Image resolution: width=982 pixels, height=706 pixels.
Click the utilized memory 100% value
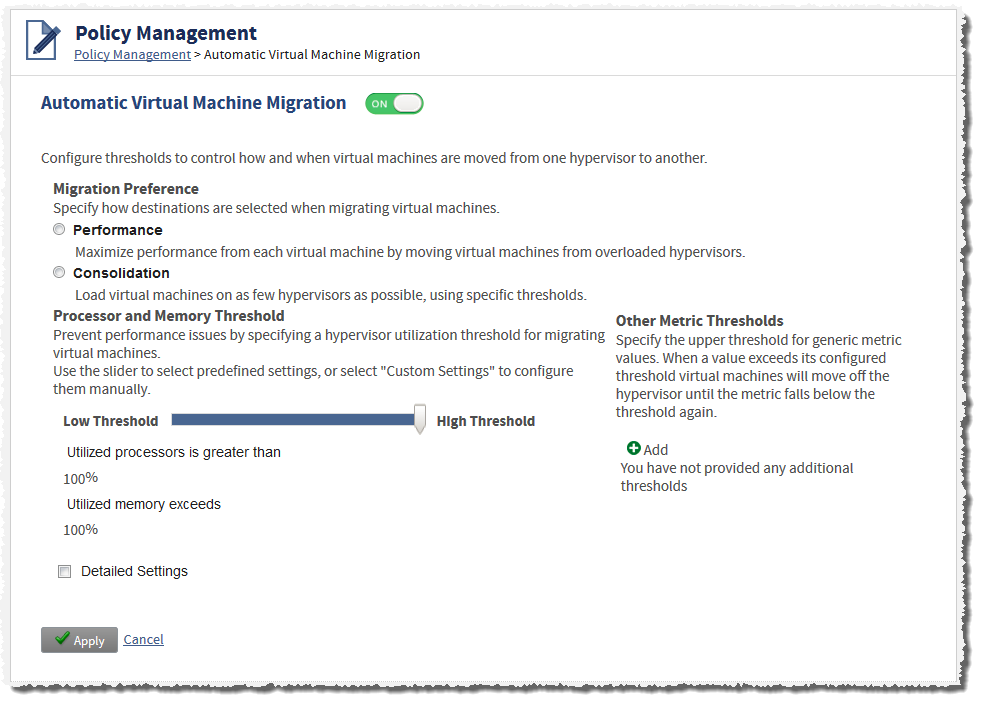(81, 530)
